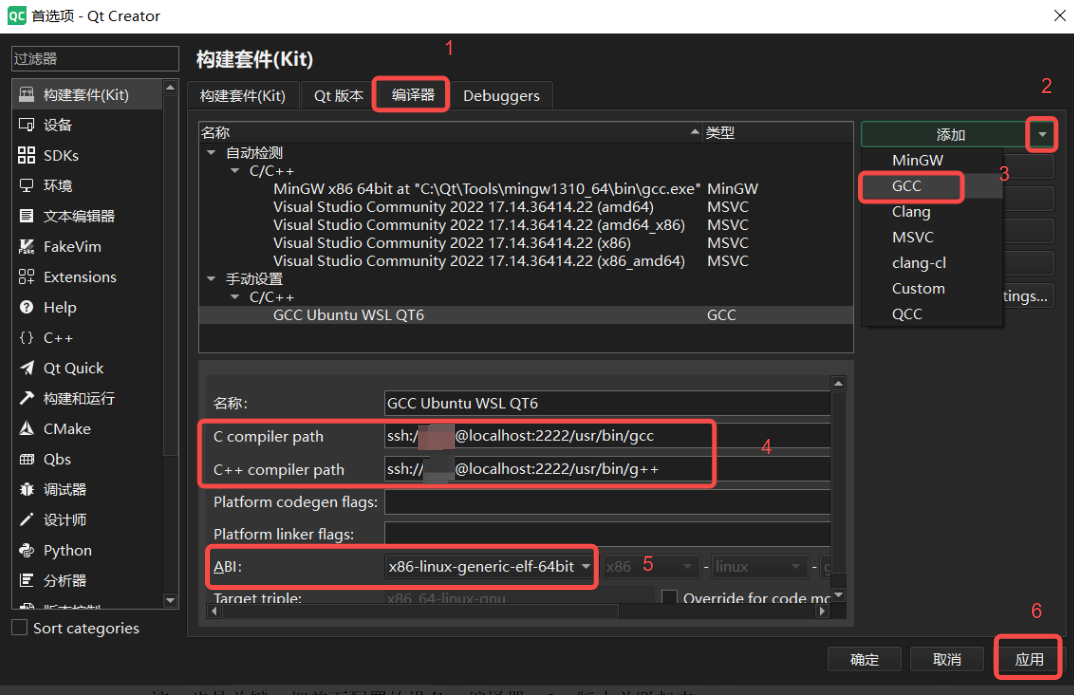
Task: Click the Platform codegen flags field
Action: pos(607,501)
